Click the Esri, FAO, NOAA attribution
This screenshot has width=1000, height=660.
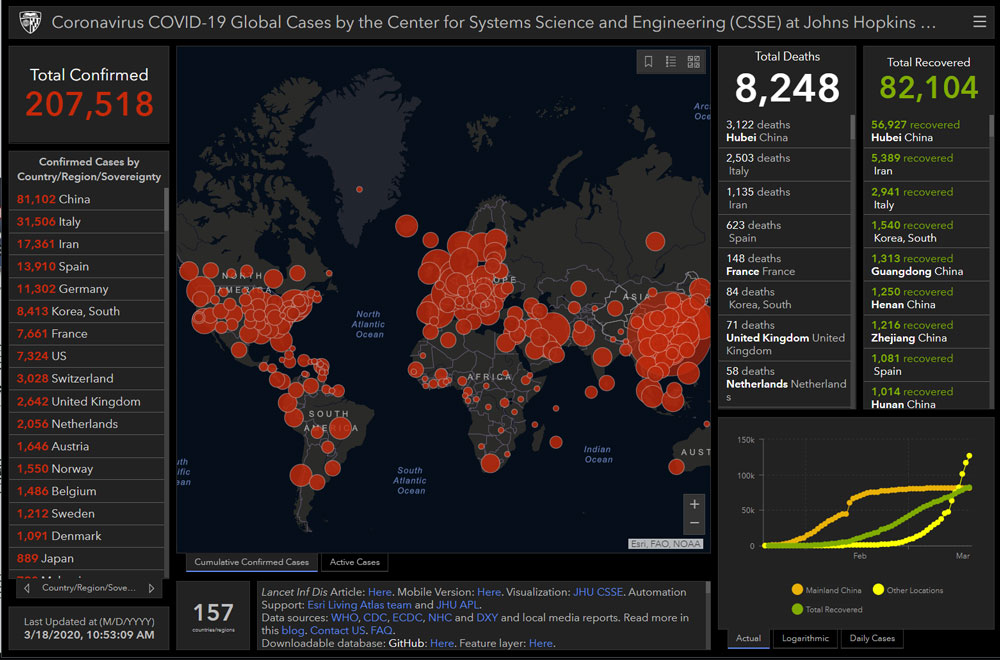tap(666, 544)
